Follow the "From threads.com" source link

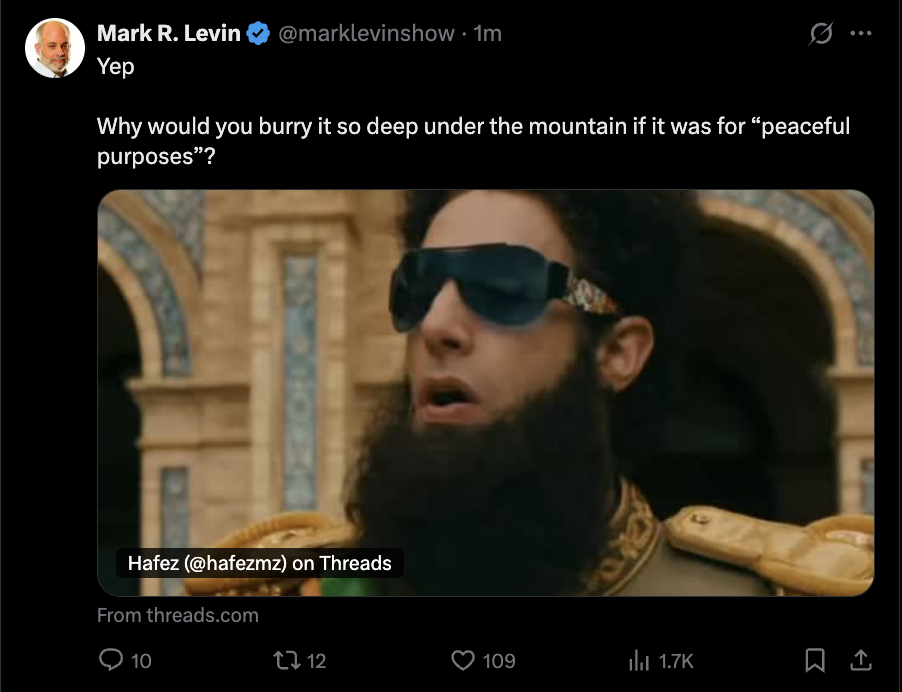coord(178,615)
